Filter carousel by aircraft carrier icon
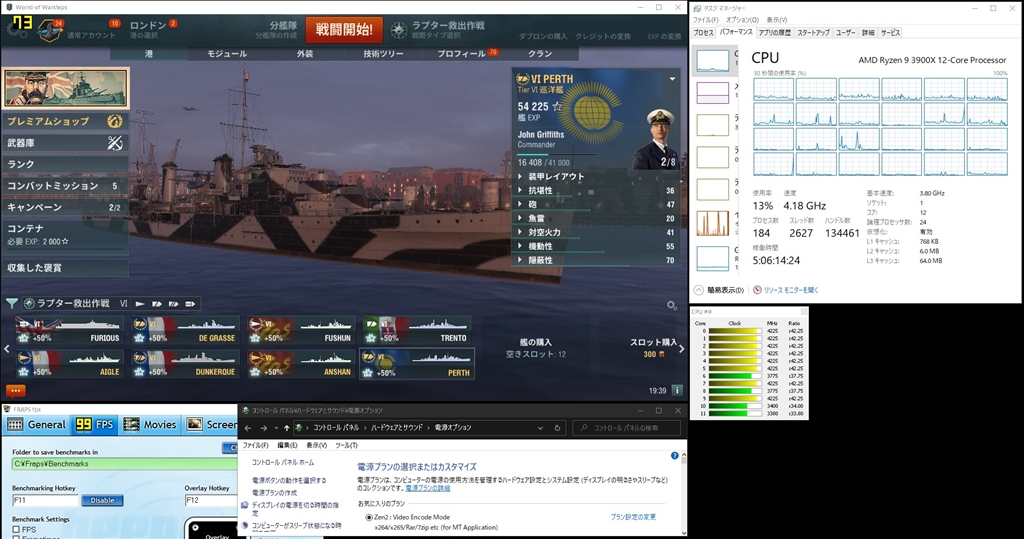The width and height of the screenshot is (1024, 539). coord(190,304)
